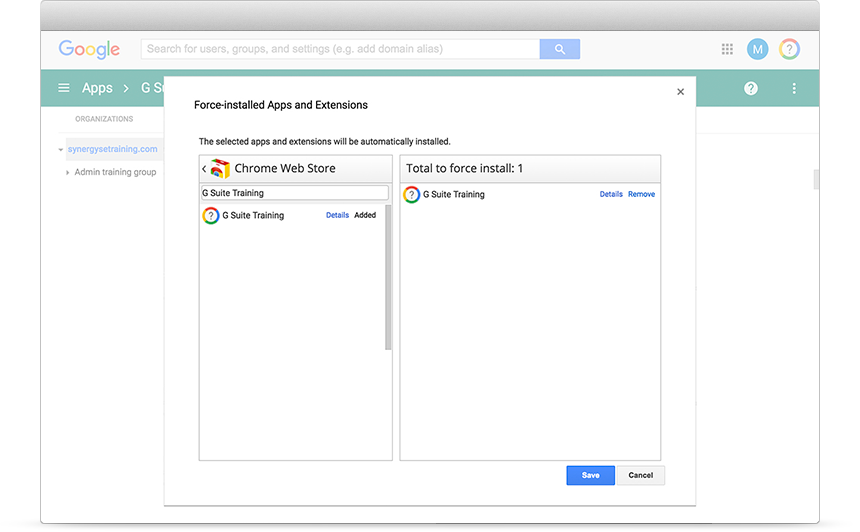This screenshot has width=860, height=532.
Task: Open Details link in force install list
Action: click(611, 194)
